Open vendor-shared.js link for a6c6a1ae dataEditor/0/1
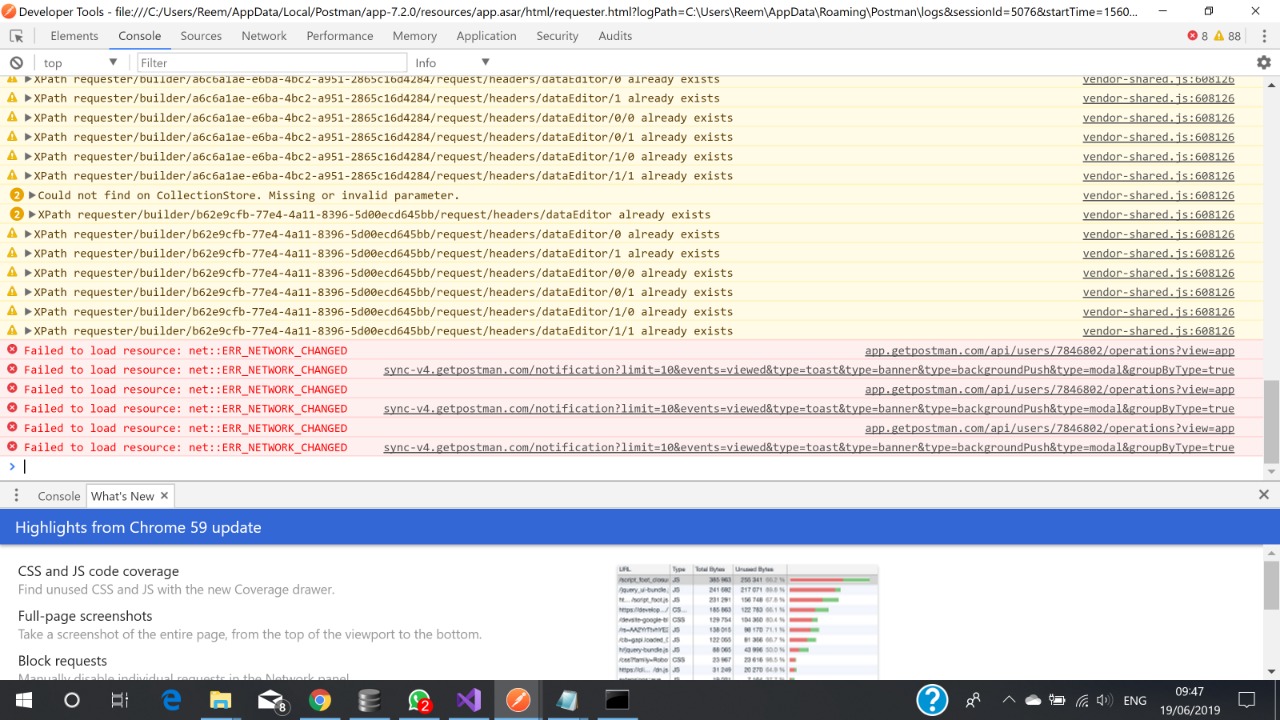Image resolution: width=1280 pixels, height=720 pixels. pos(1158,137)
